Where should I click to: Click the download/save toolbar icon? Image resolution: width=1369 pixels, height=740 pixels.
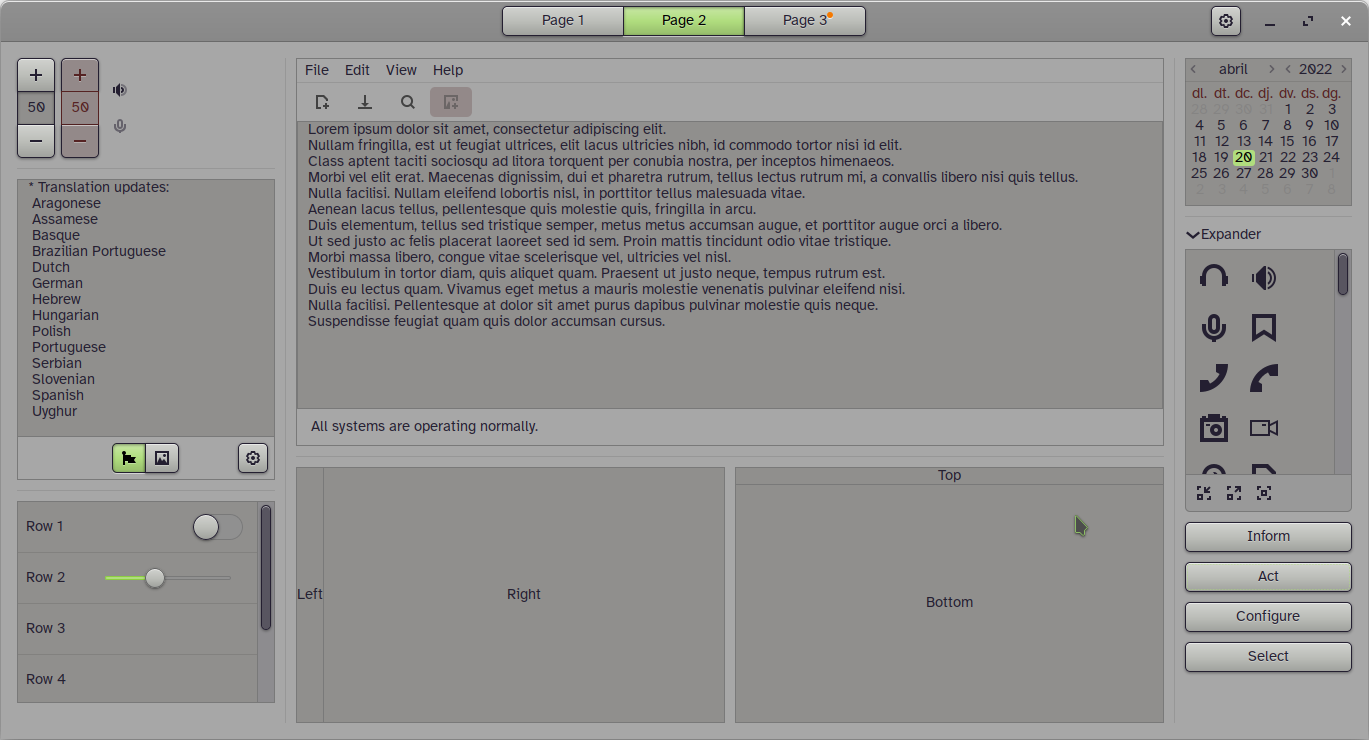tap(365, 102)
